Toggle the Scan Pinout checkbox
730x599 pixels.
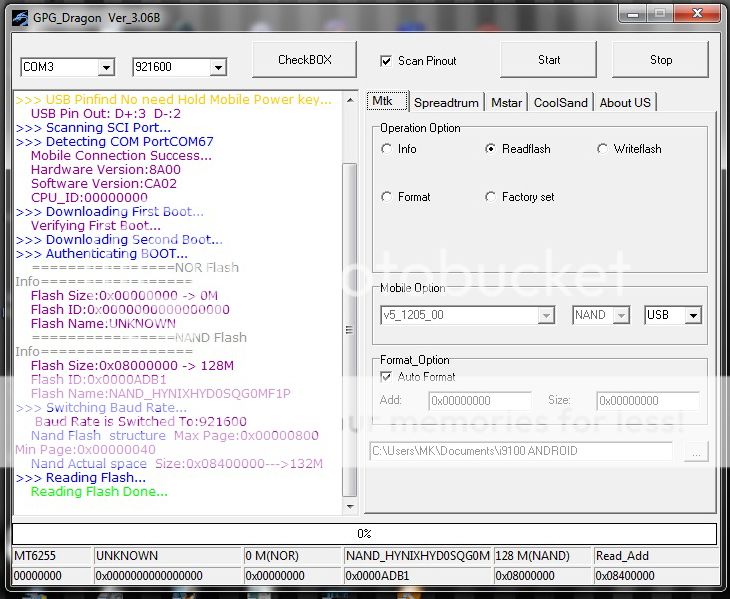(386, 61)
